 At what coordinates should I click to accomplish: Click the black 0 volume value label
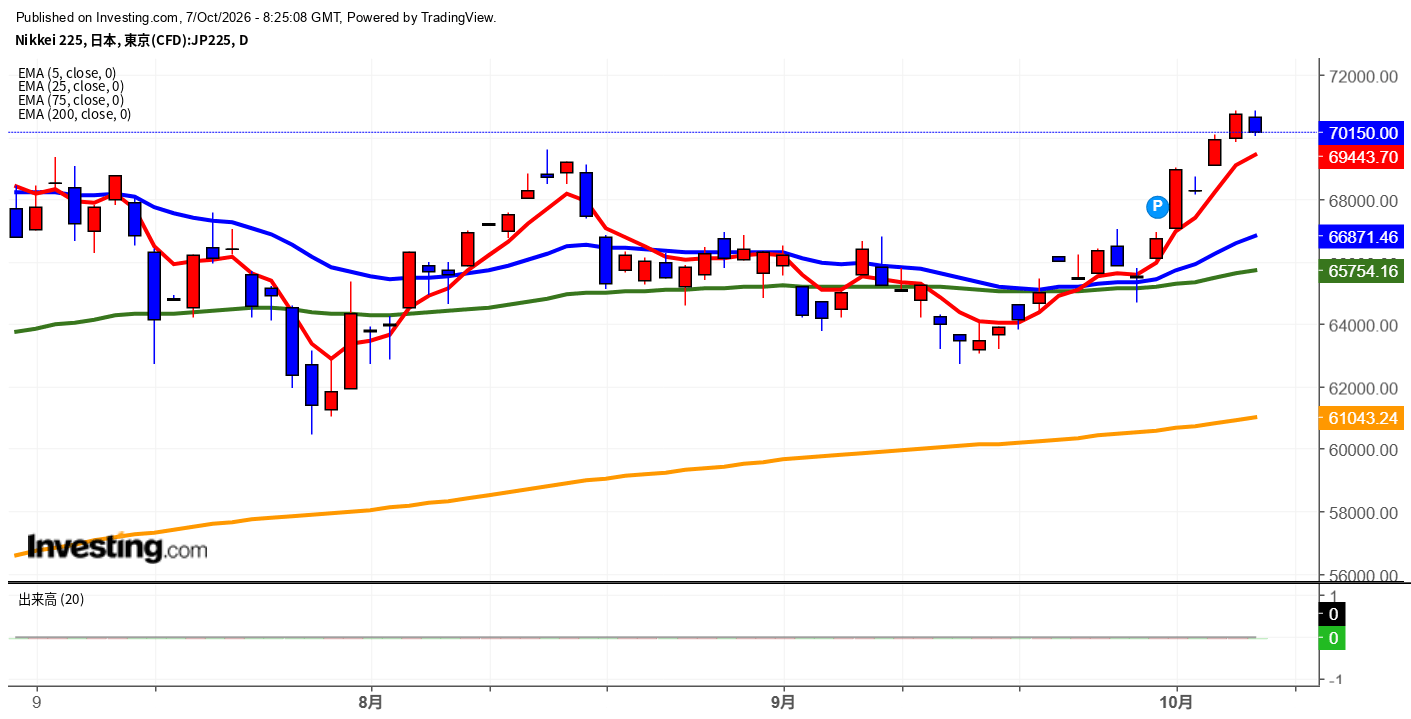[x=1333, y=614]
